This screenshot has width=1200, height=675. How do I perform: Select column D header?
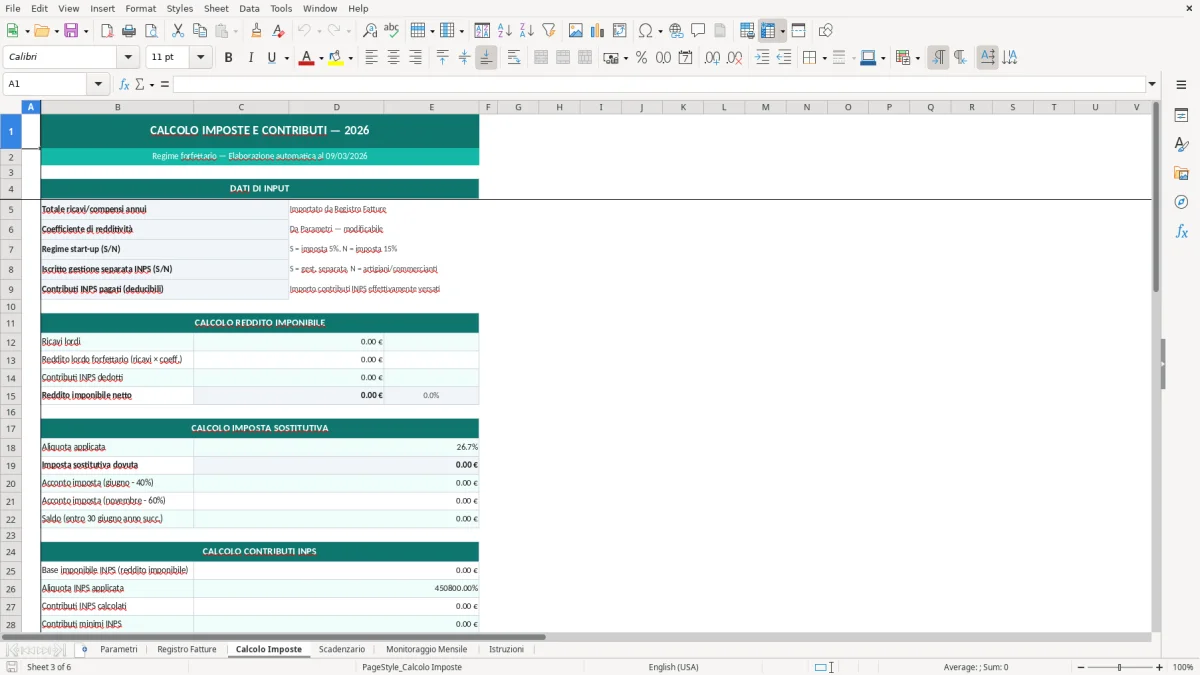(336, 107)
